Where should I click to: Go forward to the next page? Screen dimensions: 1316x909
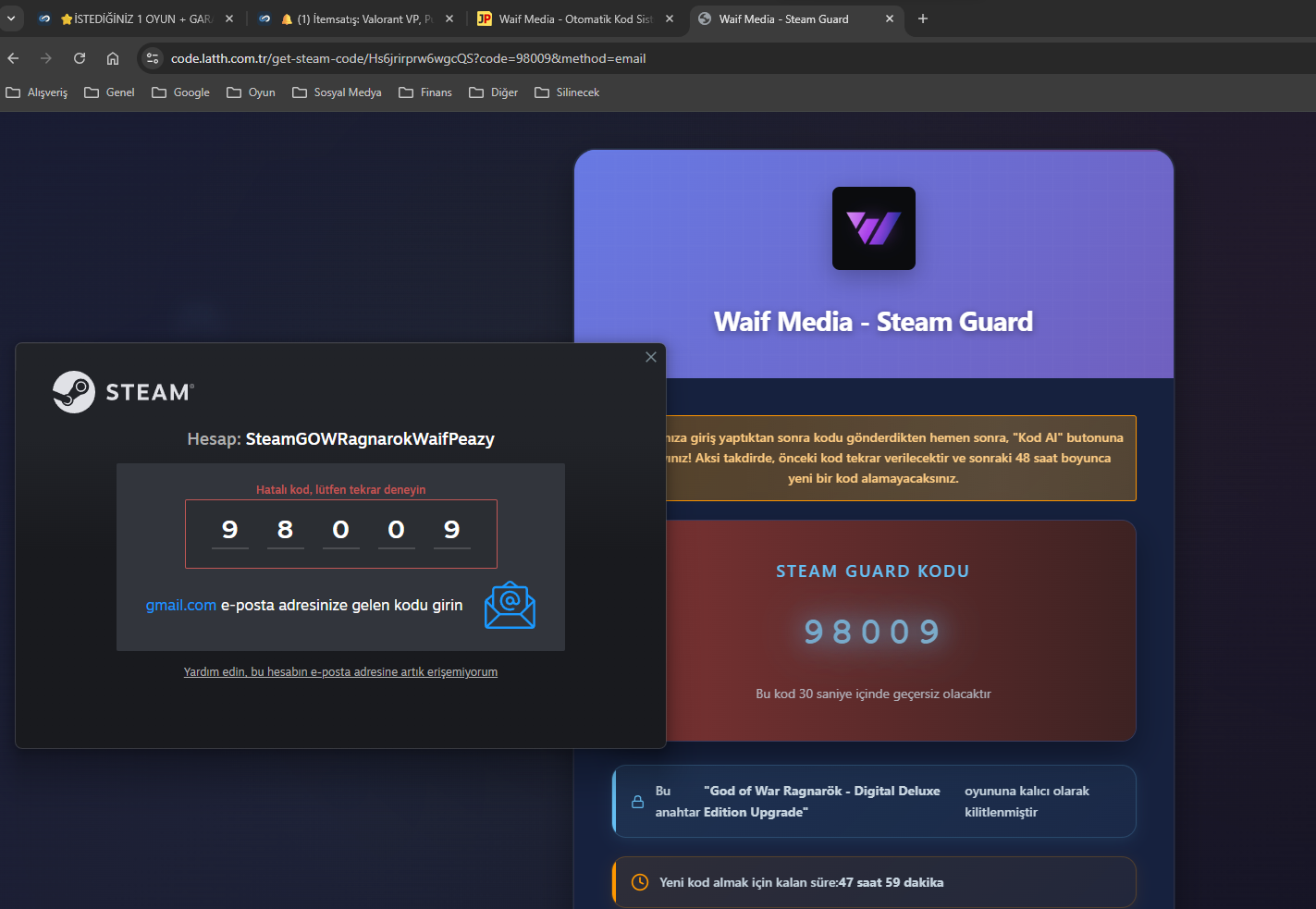pos(46,58)
